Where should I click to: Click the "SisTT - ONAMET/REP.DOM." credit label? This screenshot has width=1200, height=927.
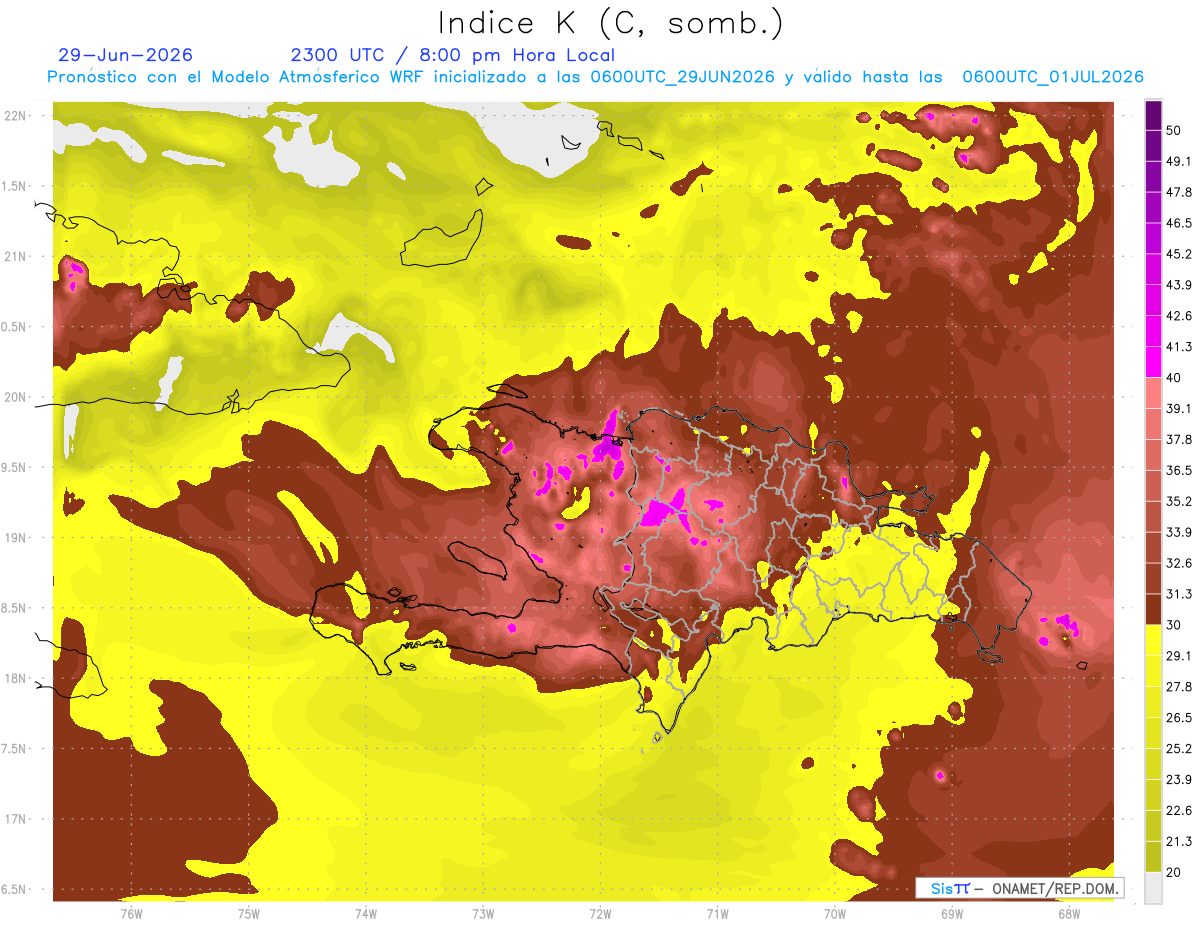1020,888
